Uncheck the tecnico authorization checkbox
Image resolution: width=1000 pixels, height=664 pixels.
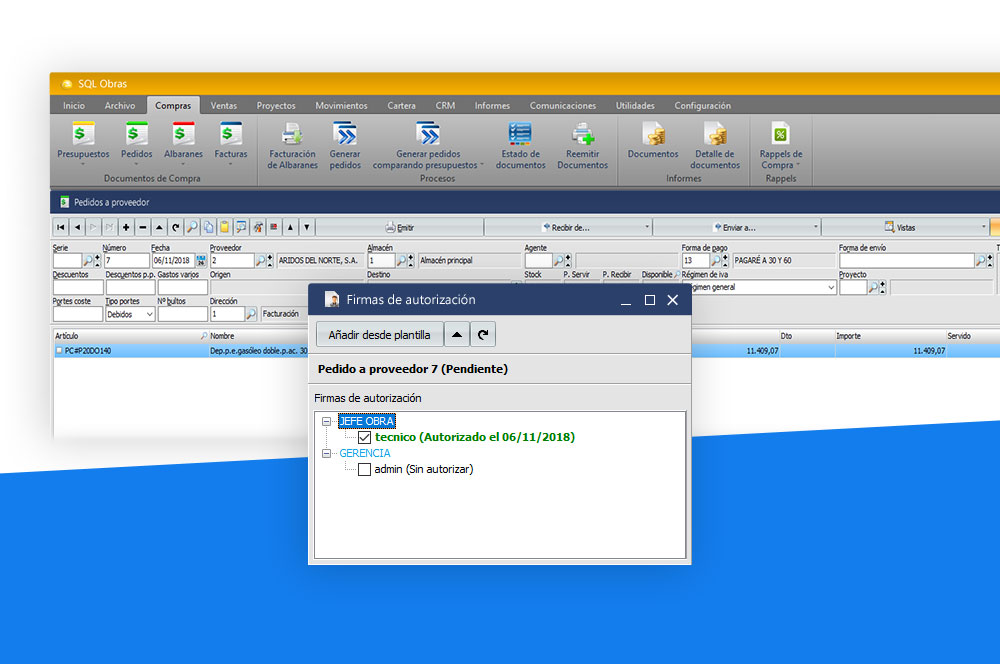[x=364, y=437]
